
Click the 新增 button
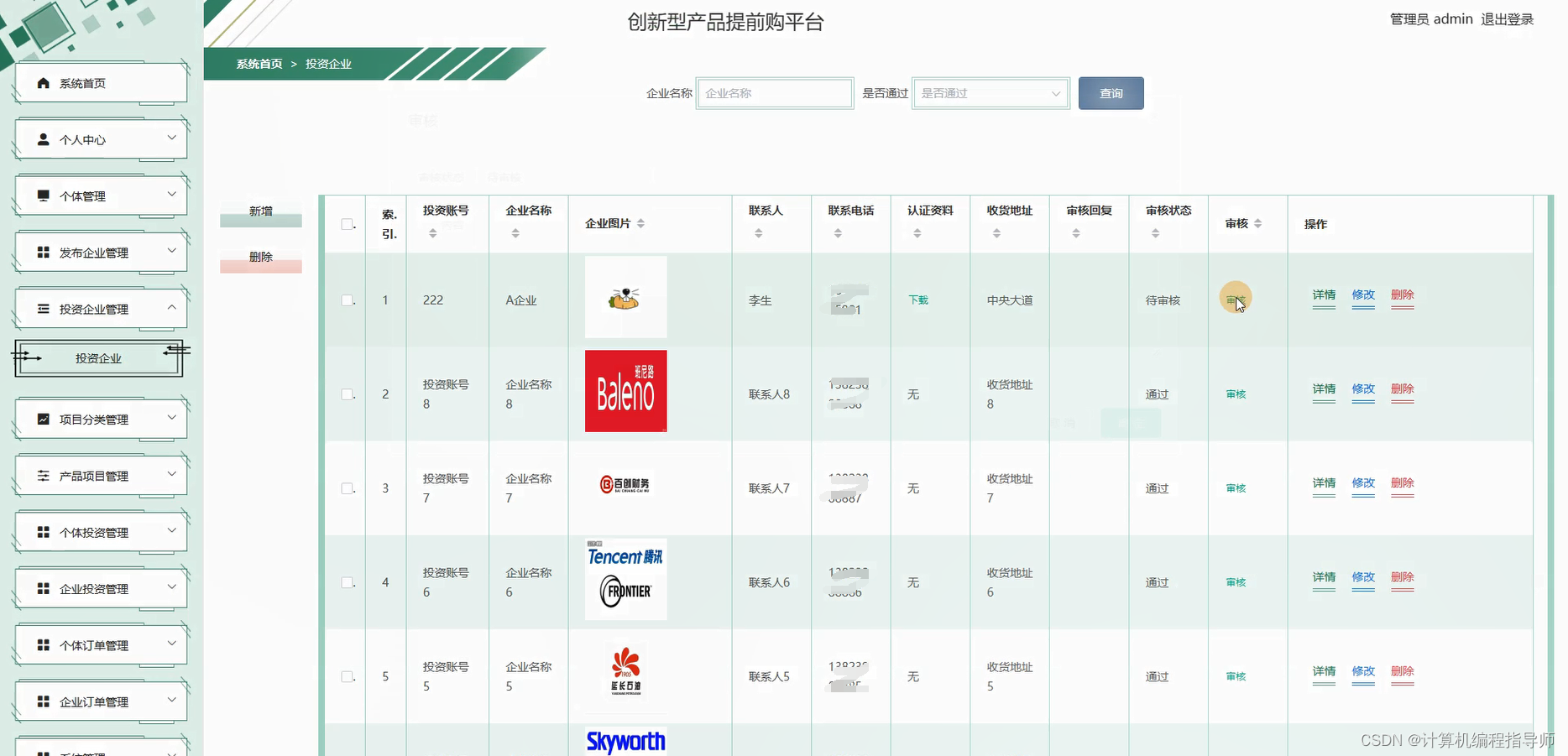(x=261, y=211)
